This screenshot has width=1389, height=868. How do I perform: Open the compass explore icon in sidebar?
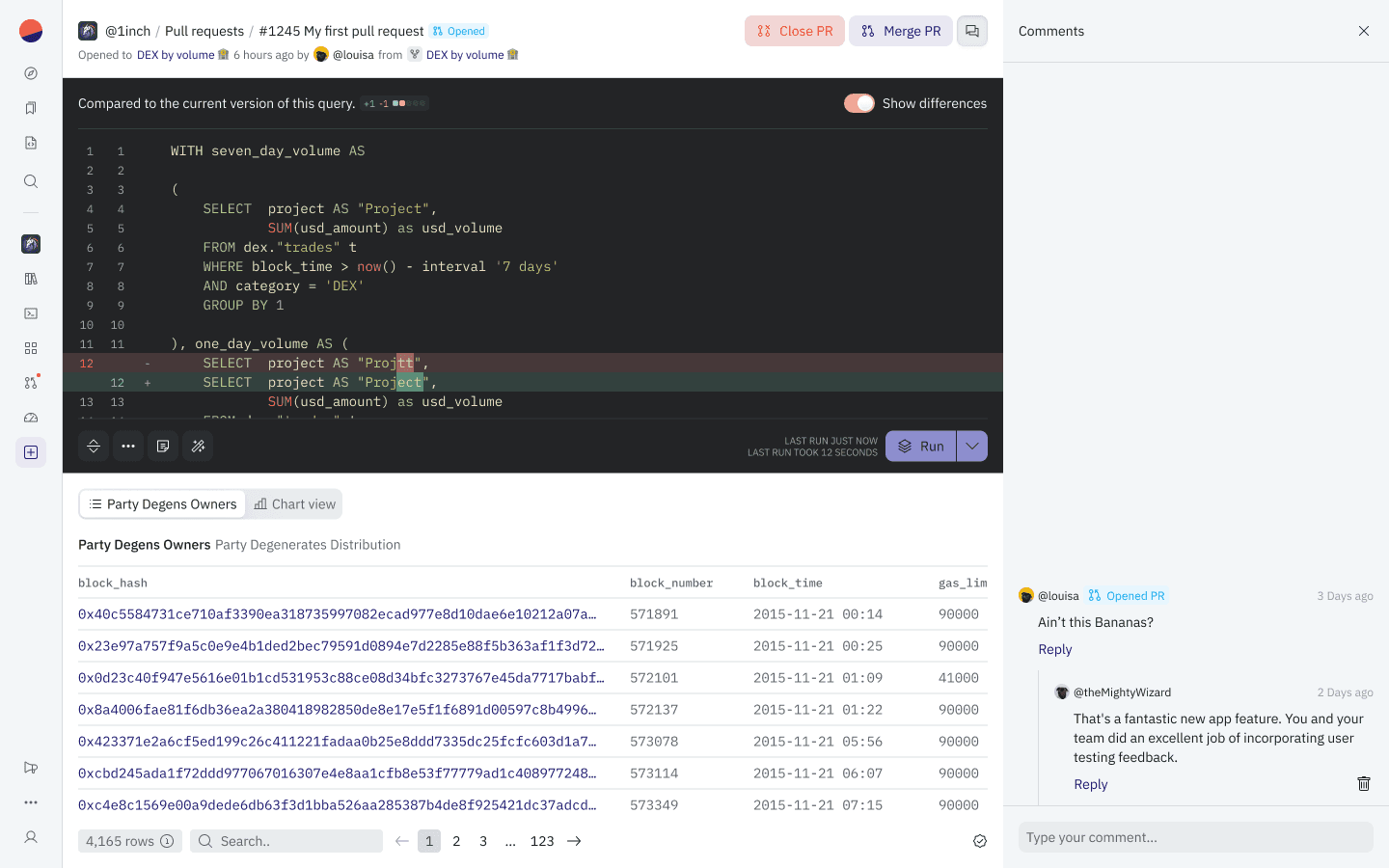click(31, 73)
